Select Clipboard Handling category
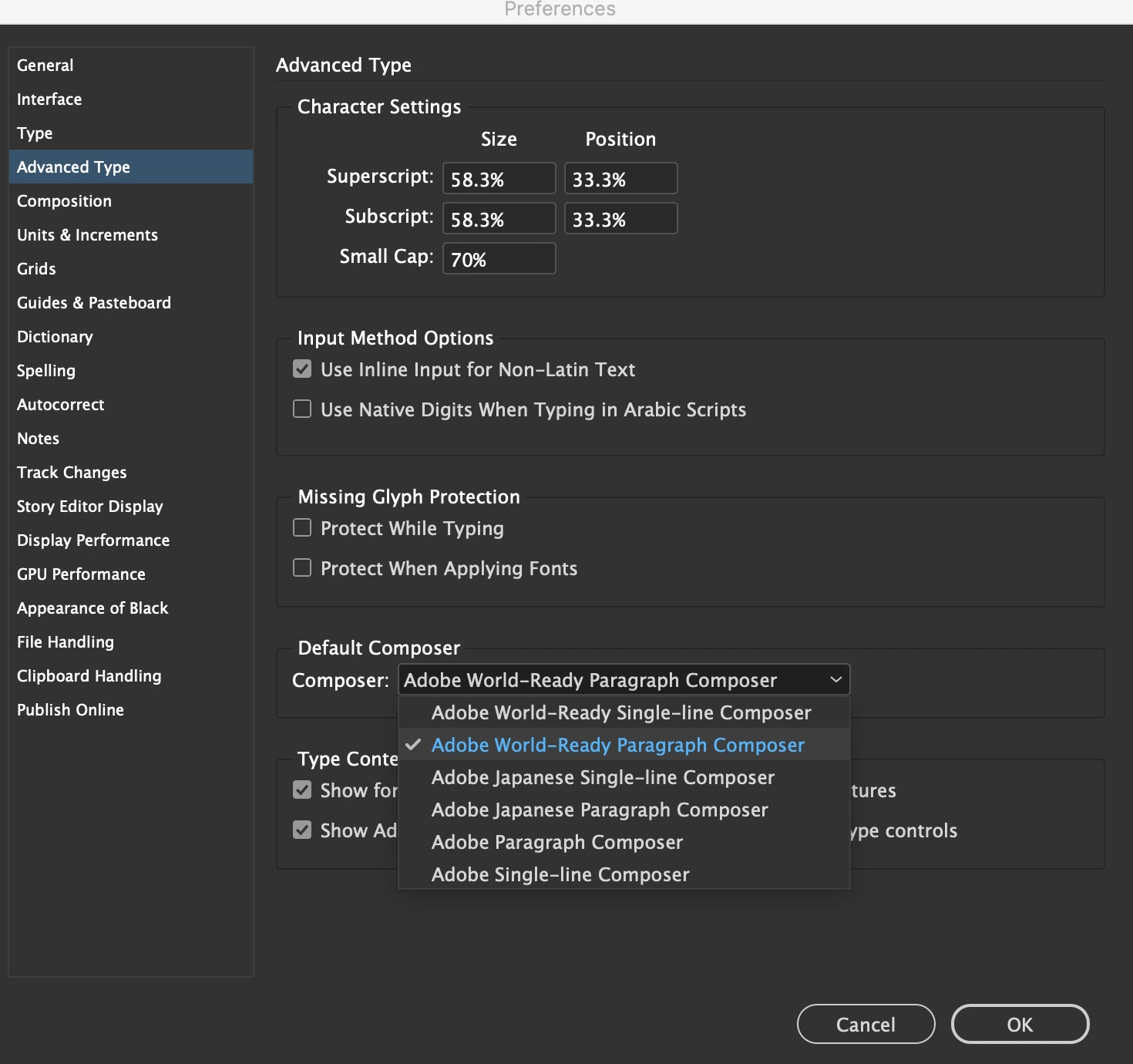This screenshot has width=1133, height=1064. click(131, 676)
